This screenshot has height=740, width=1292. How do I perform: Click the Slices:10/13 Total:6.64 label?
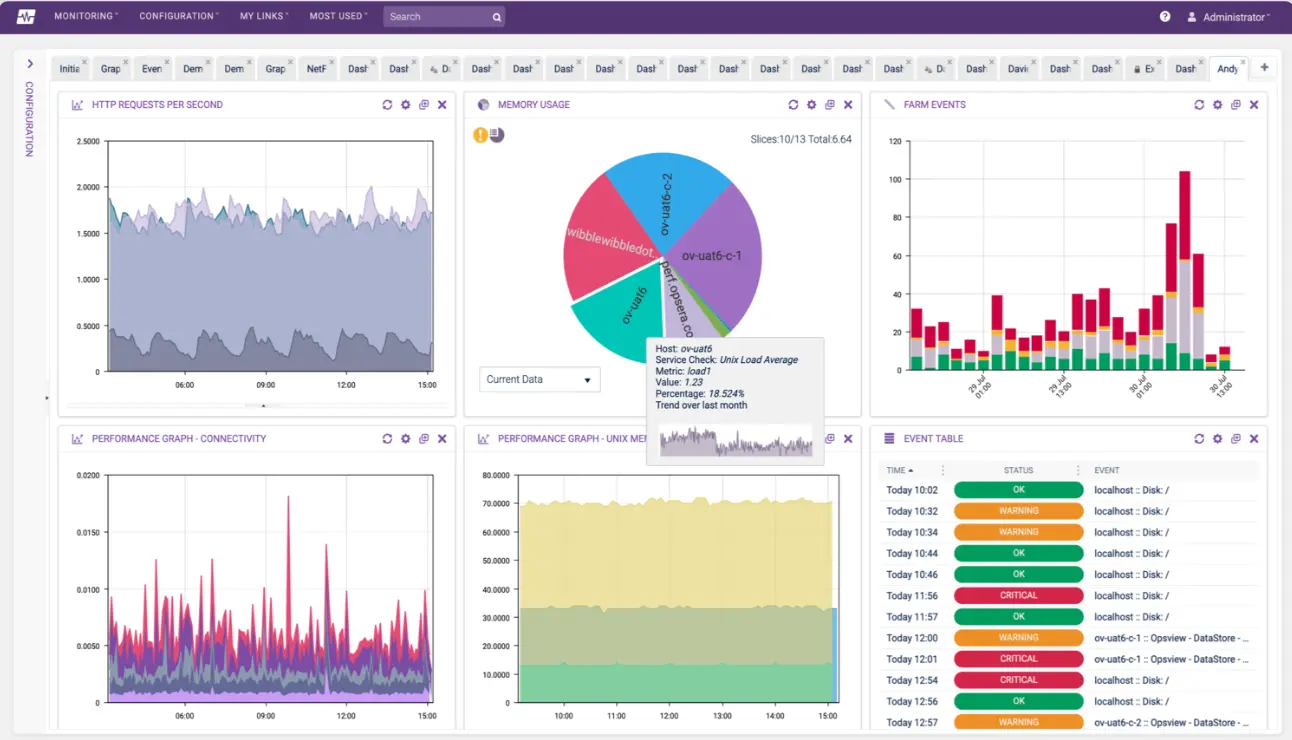click(x=801, y=139)
